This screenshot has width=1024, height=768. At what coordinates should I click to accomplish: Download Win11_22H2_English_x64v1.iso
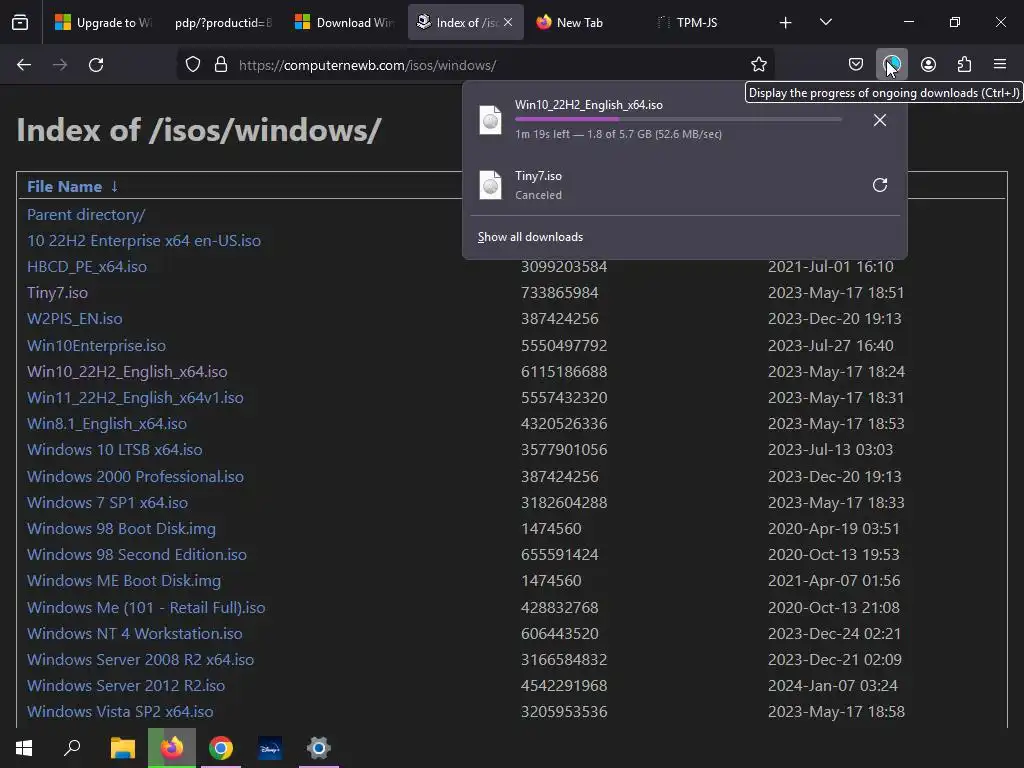point(135,398)
